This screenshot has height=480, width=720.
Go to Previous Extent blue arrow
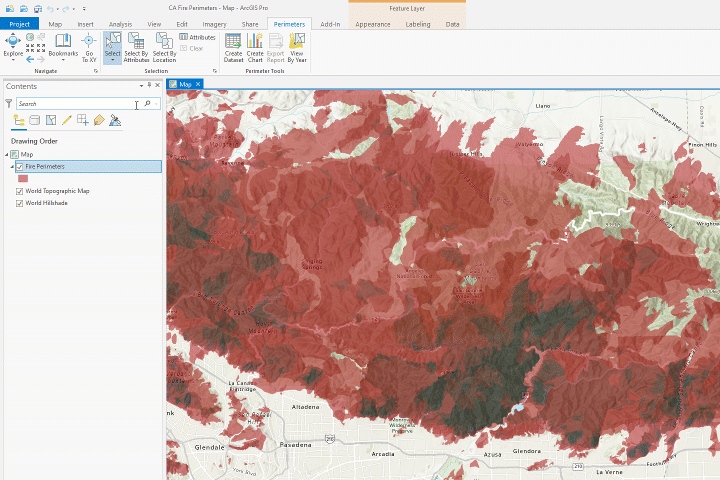tap(30, 59)
